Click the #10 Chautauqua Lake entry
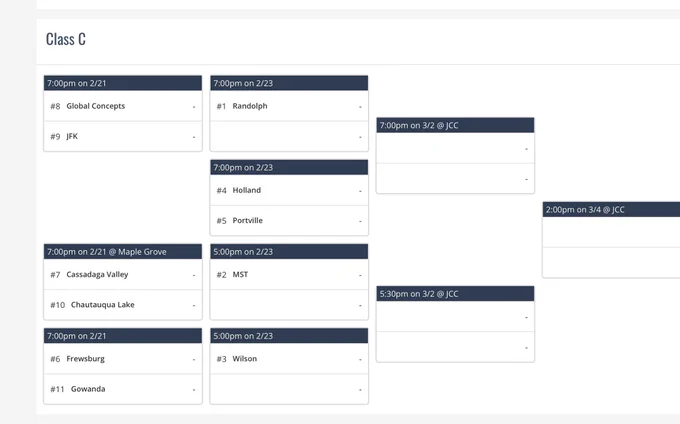Screen dimensions: 680x424 tap(123, 305)
